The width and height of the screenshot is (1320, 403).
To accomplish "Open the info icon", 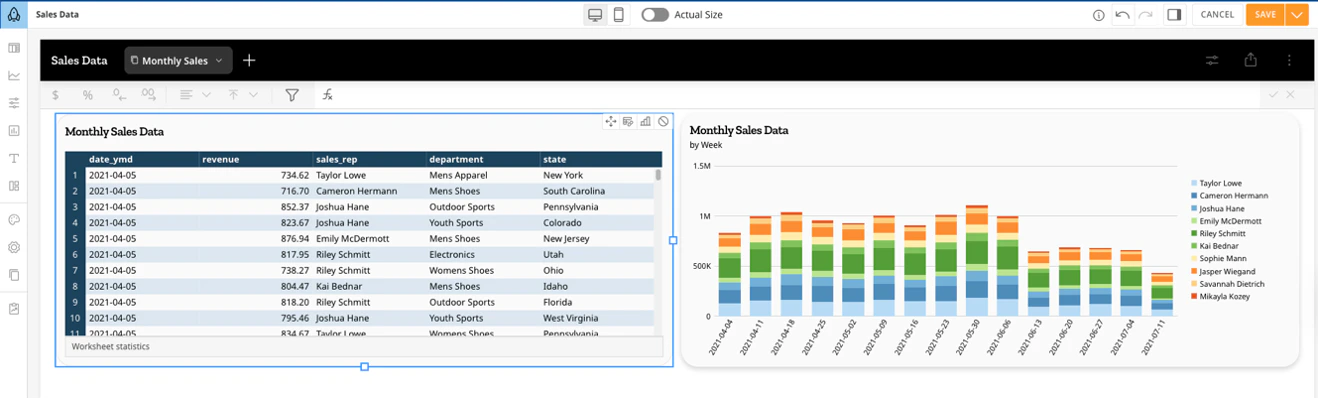I will [x=1099, y=15].
